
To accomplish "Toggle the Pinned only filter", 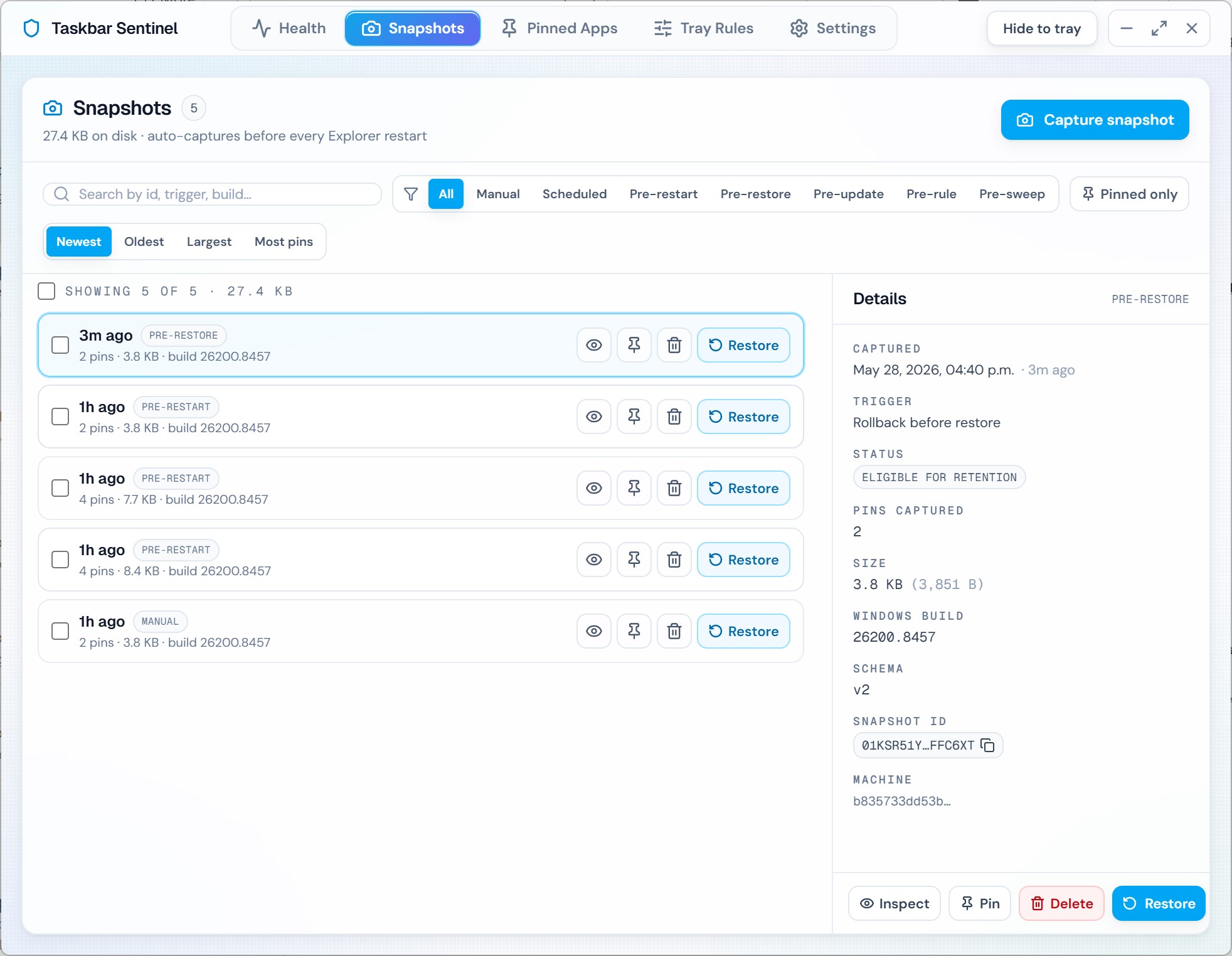I will click(x=1129, y=194).
